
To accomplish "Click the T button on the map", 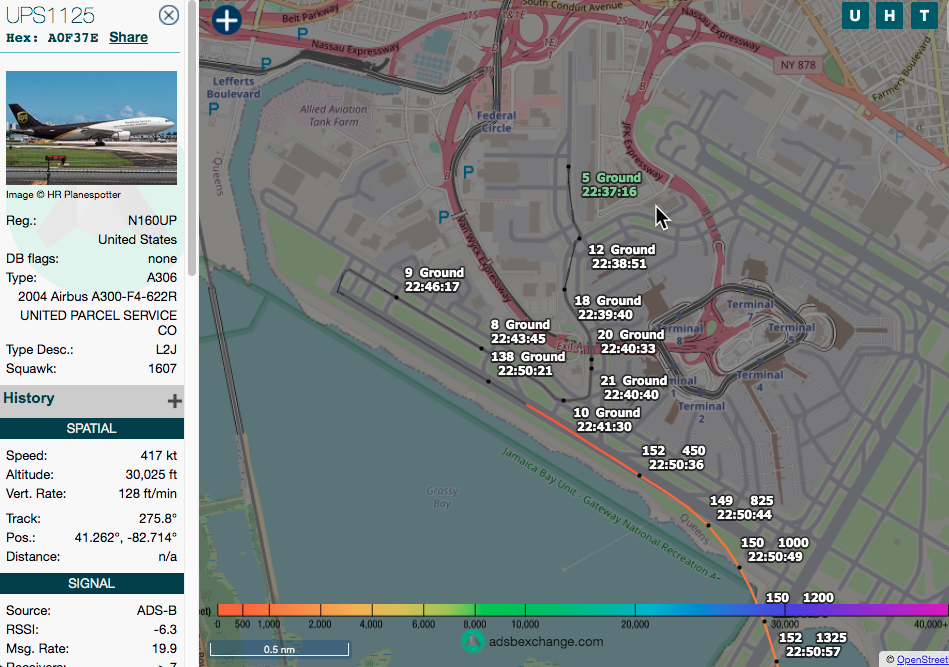I will [x=924, y=15].
